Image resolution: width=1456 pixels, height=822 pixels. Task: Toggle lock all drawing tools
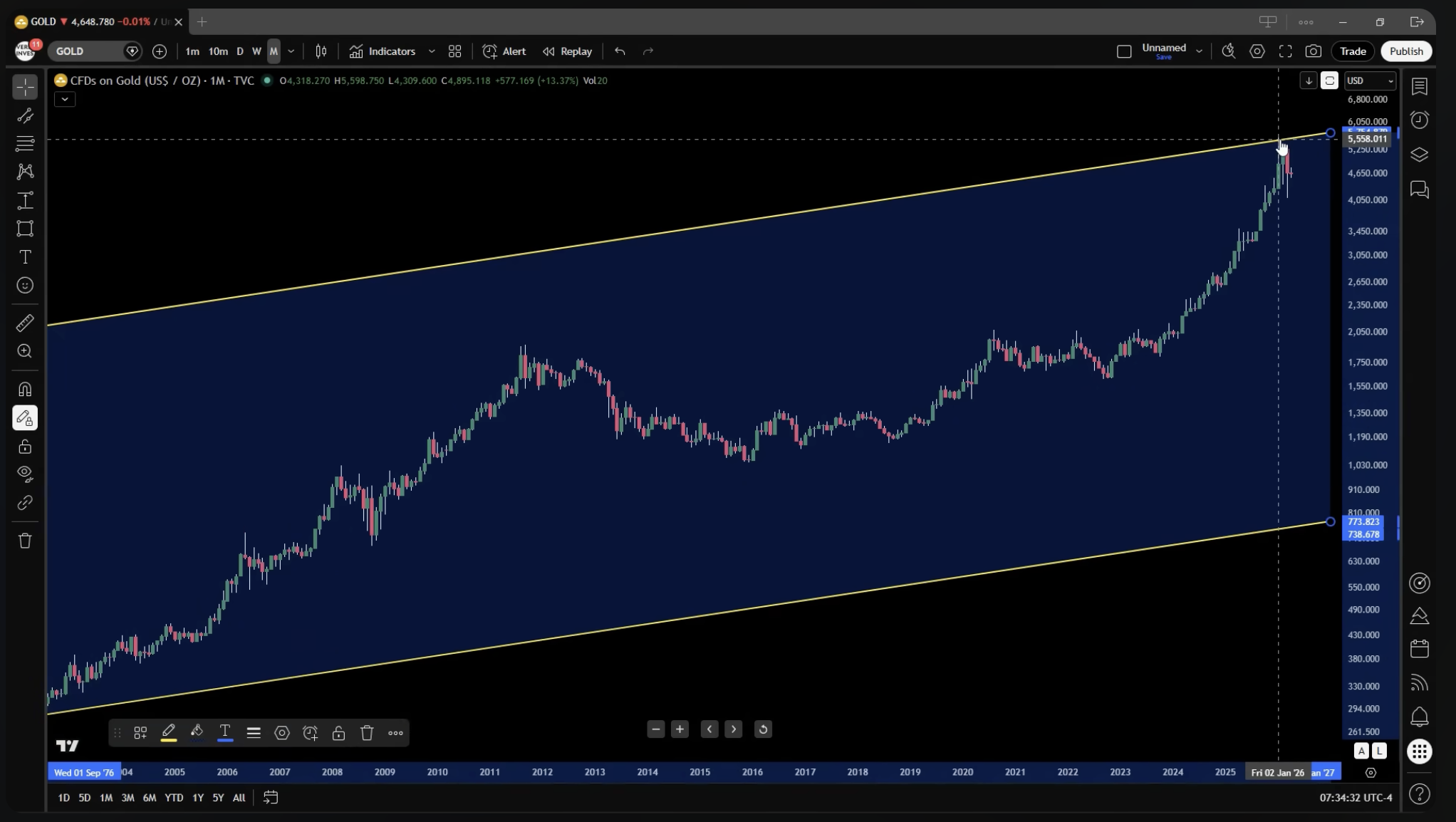25,447
